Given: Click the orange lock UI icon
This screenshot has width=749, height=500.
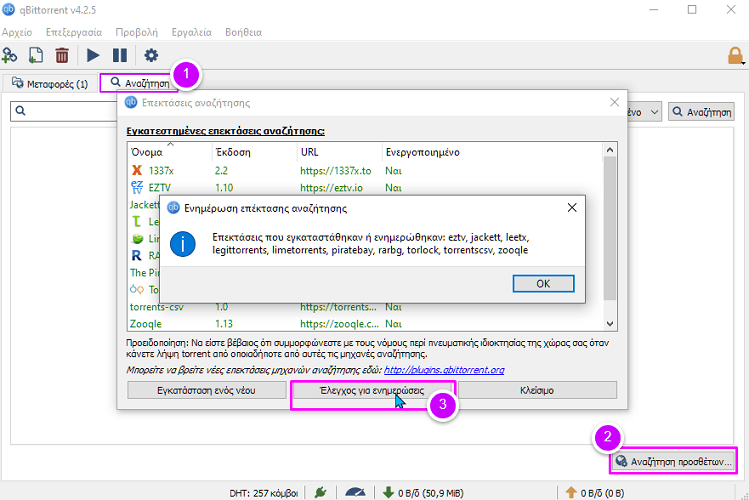Looking at the screenshot, I should tap(735, 56).
